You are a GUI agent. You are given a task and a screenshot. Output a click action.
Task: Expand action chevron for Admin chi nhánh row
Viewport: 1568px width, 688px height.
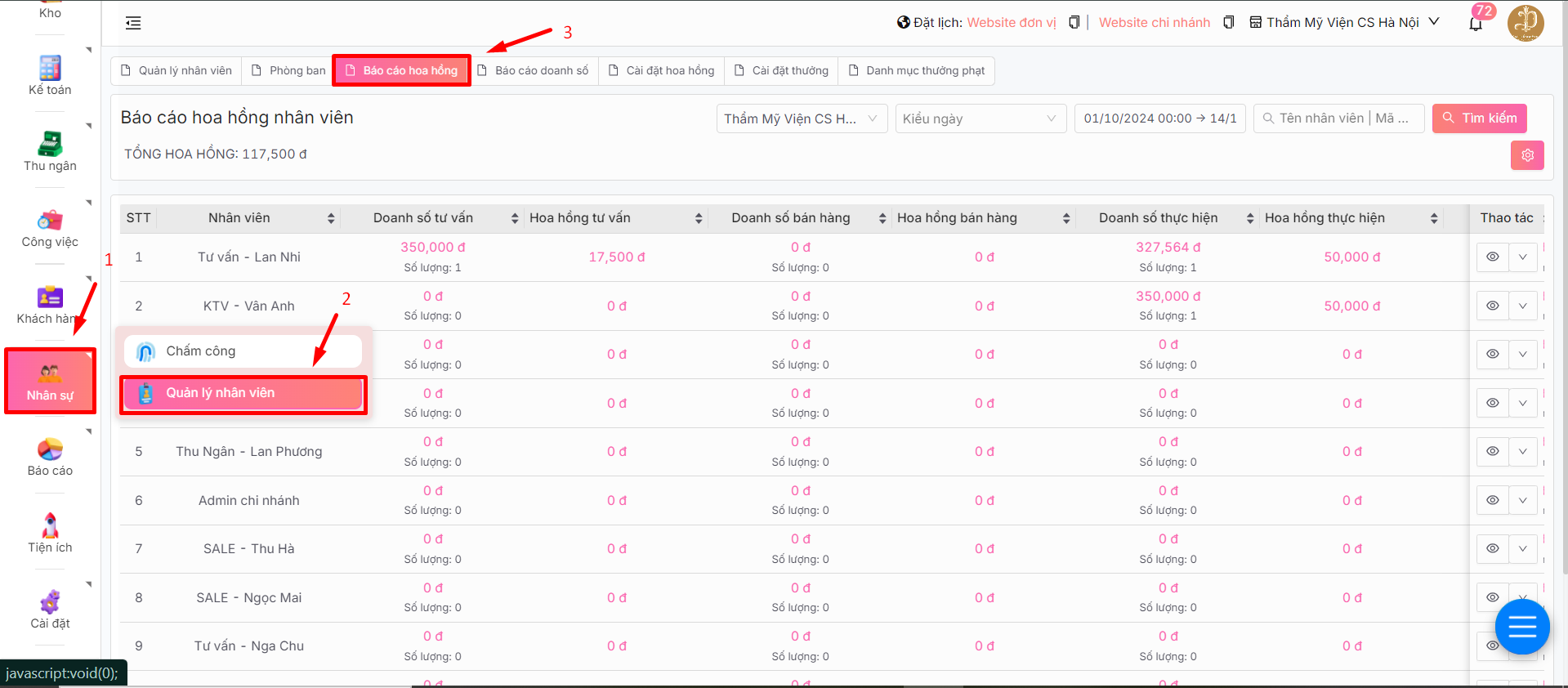click(x=1522, y=500)
